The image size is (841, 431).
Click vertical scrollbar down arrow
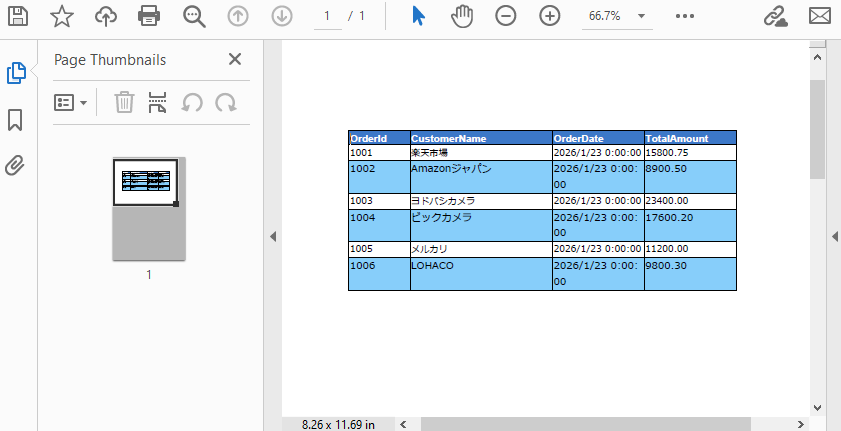pyautogui.click(x=817, y=408)
